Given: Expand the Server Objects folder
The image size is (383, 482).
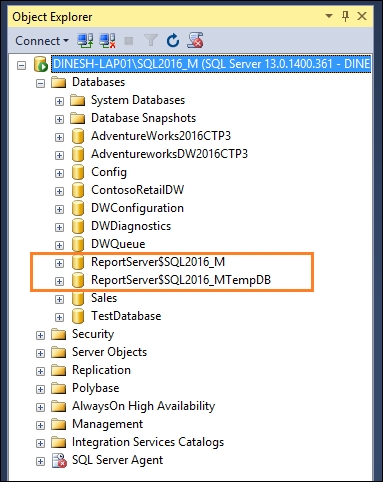Looking at the screenshot, I should click(40, 353).
